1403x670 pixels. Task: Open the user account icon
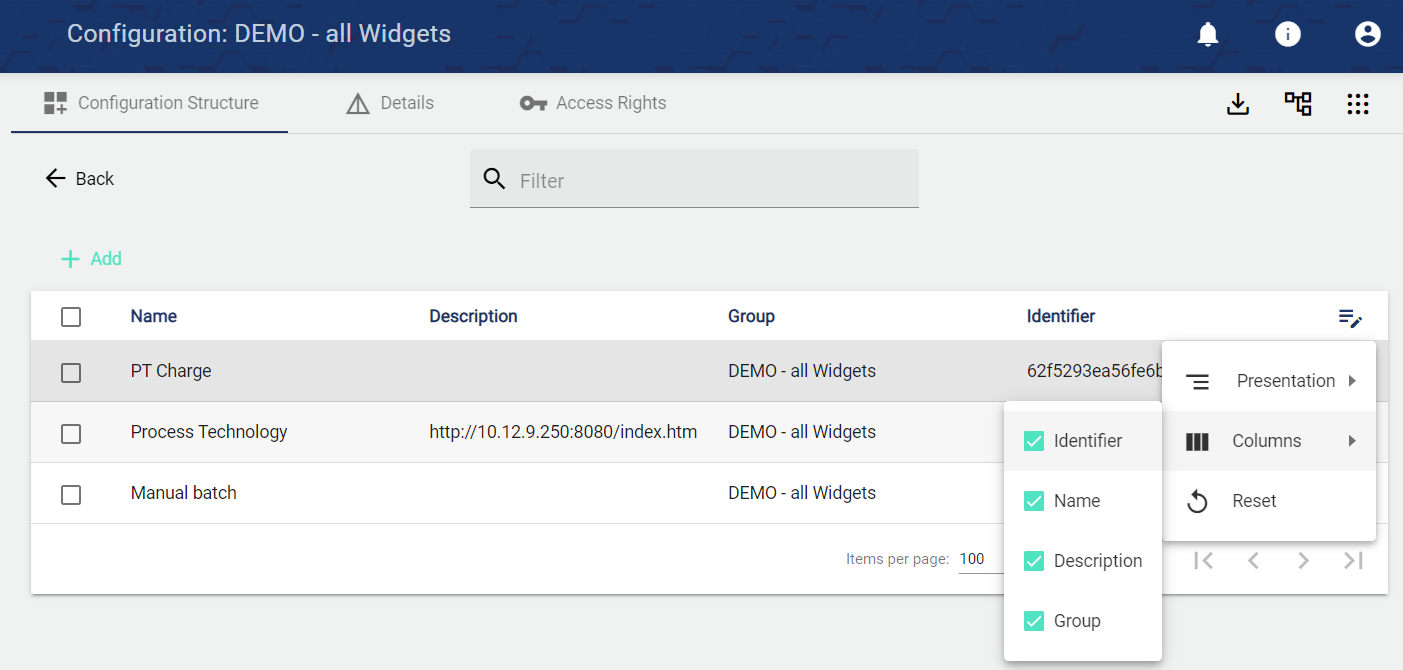(1367, 35)
